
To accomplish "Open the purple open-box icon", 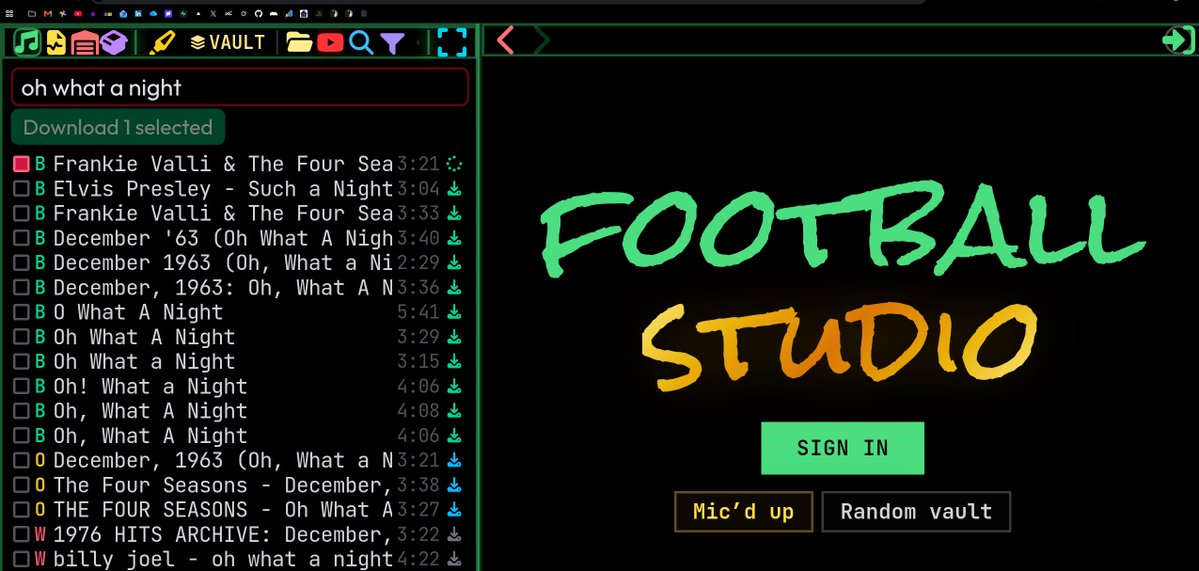I will pos(113,42).
